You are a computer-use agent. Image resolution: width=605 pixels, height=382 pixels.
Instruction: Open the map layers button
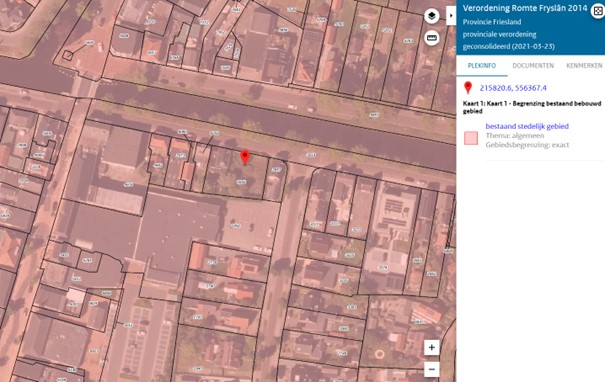[432, 16]
